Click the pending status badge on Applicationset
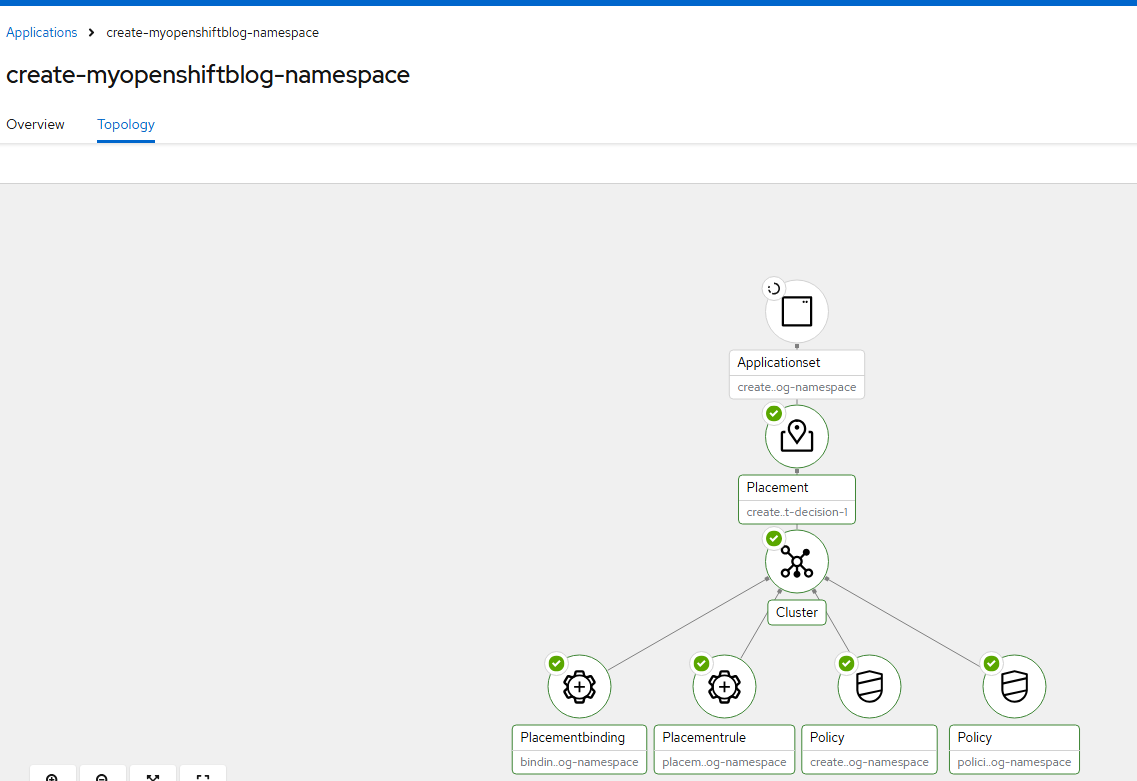This screenshot has height=781, width=1137. click(x=774, y=289)
